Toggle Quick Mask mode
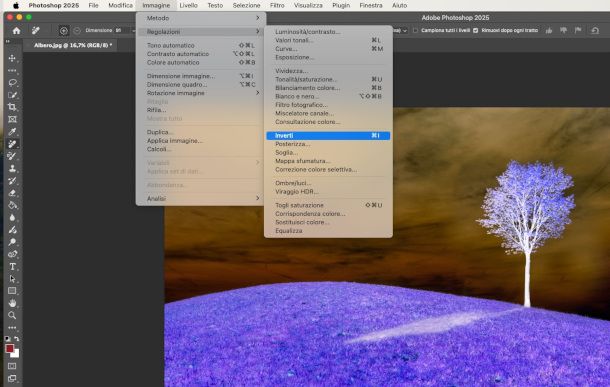610x387 pixels. (x=12, y=366)
